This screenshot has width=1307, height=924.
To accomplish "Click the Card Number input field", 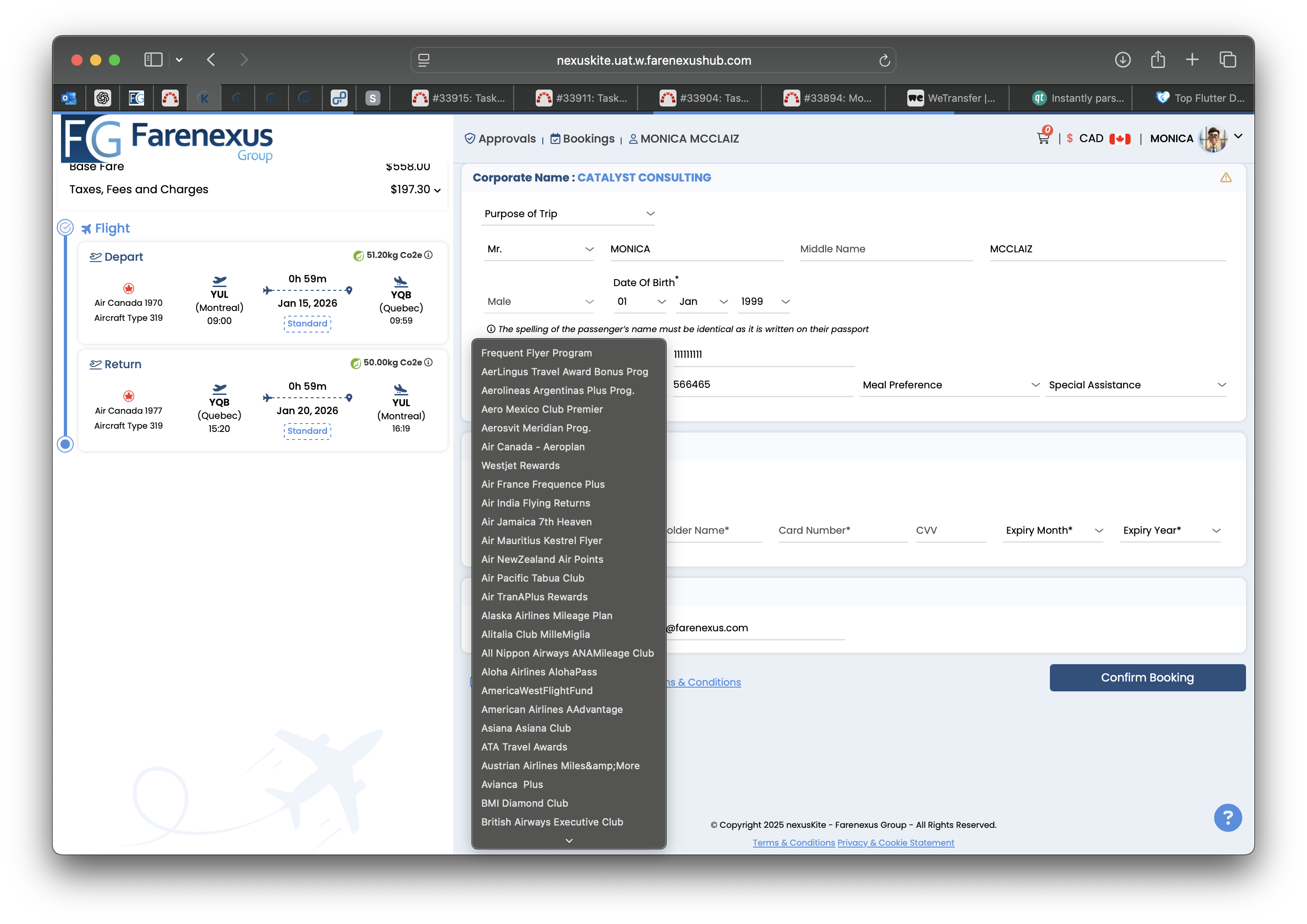I will tap(843, 531).
